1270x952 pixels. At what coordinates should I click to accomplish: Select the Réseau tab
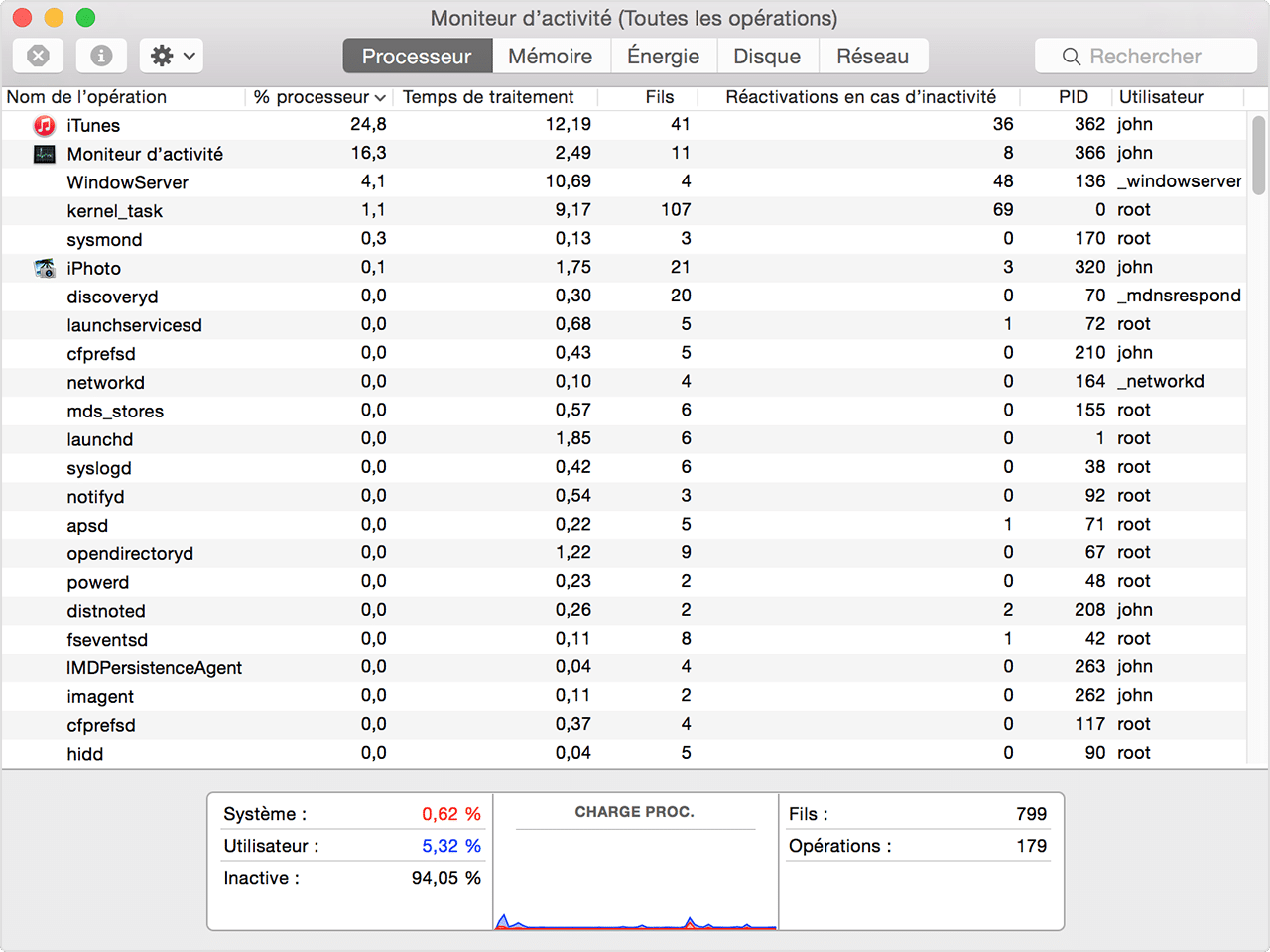coord(872,57)
